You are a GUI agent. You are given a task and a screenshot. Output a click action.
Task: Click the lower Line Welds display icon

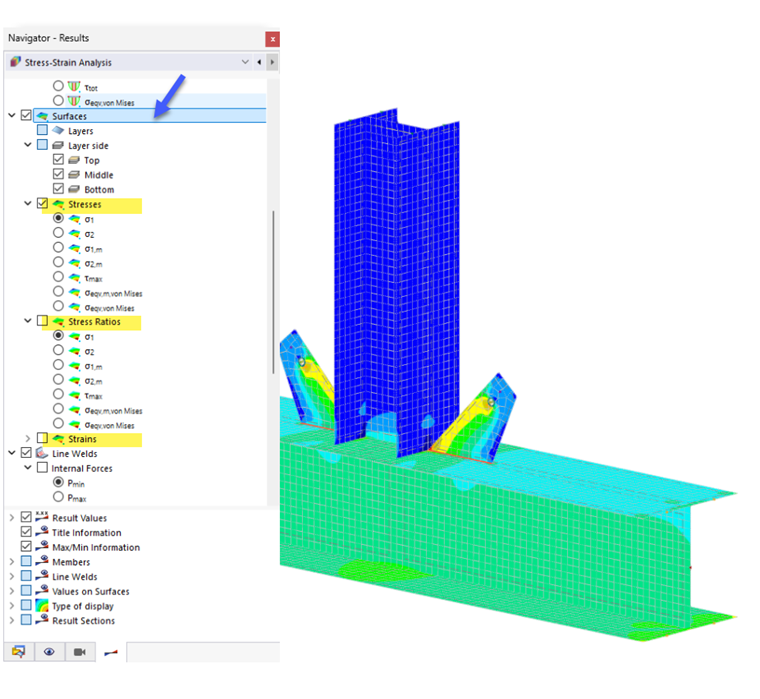click(x=42, y=575)
